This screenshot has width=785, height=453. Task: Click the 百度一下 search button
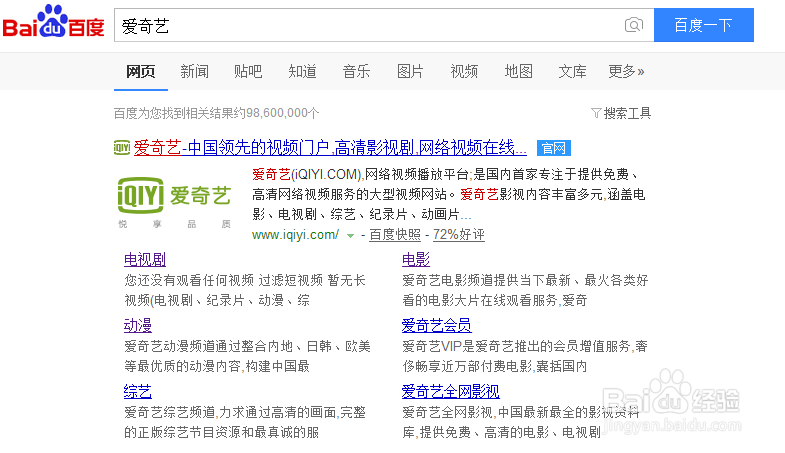tap(703, 25)
